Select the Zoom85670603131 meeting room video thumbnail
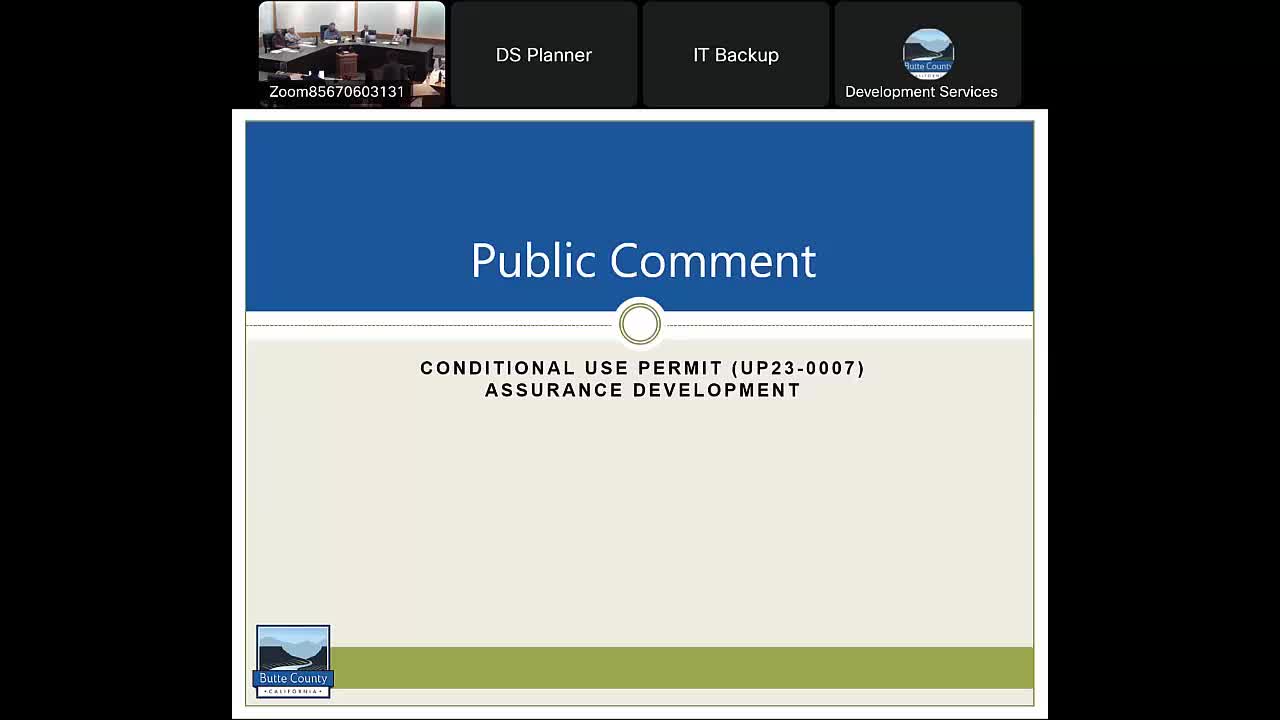Viewport: 1280px width, 720px height. (352, 54)
